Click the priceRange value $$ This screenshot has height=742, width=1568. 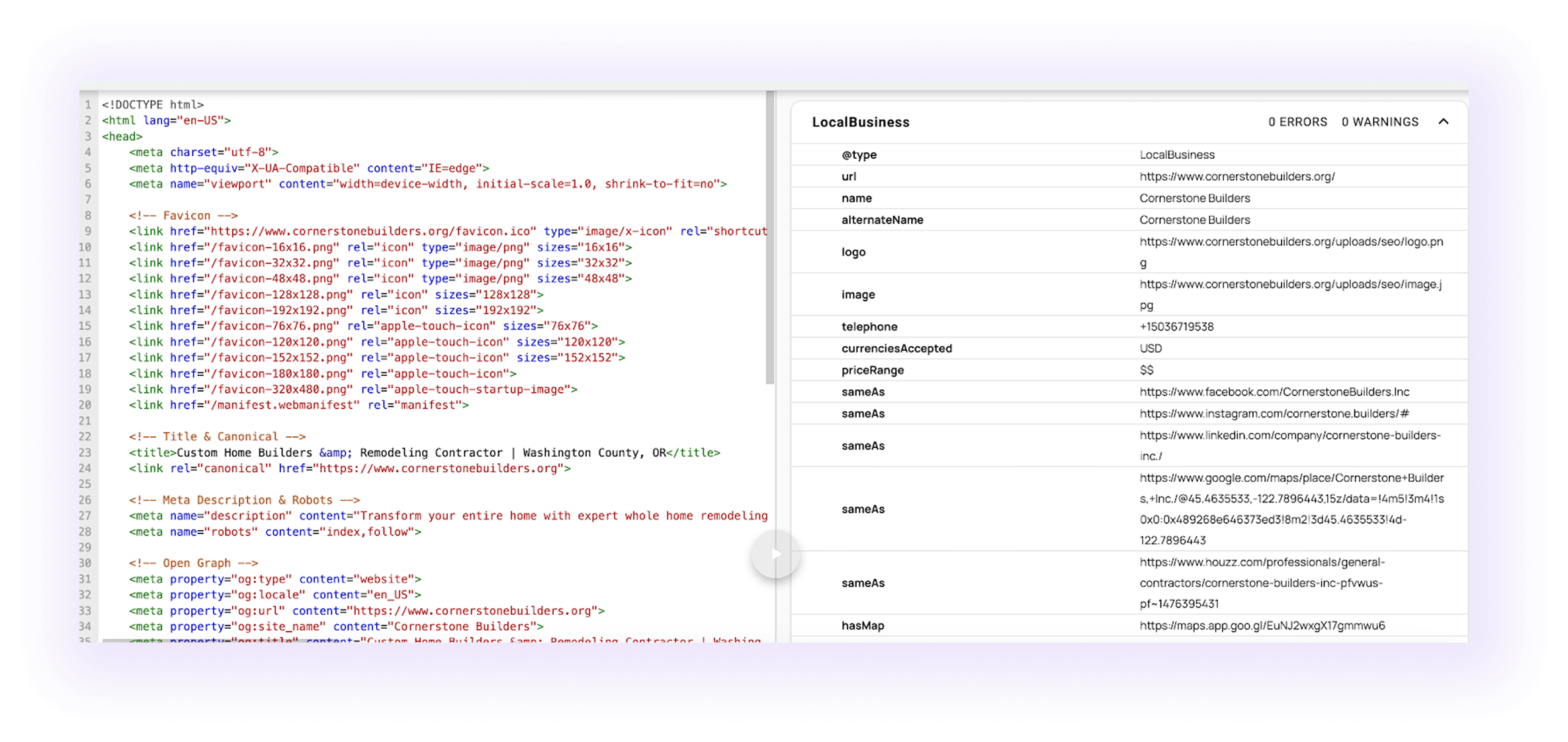pos(1147,370)
